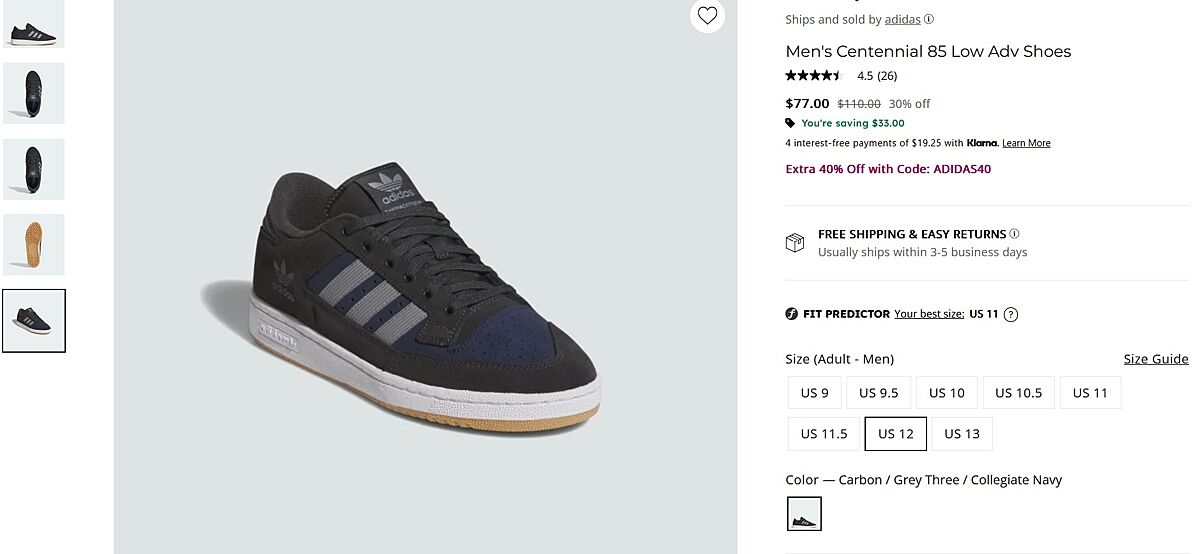The width and height of the screenshot is (1200, 554).
Task: Click the Klarna Learn More link
Action: pyautogui.click(x=1026, y=143)
